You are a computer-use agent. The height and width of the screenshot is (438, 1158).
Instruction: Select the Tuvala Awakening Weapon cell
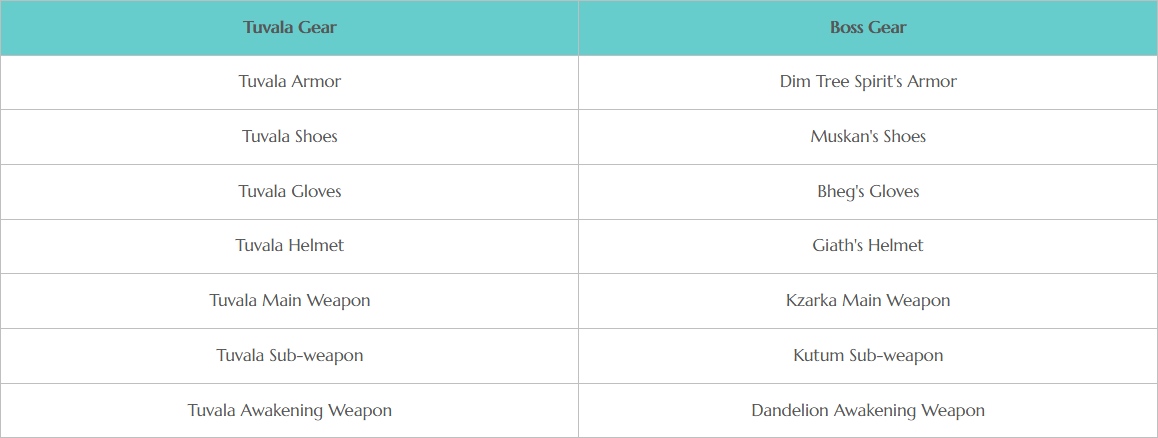[289, 410]
